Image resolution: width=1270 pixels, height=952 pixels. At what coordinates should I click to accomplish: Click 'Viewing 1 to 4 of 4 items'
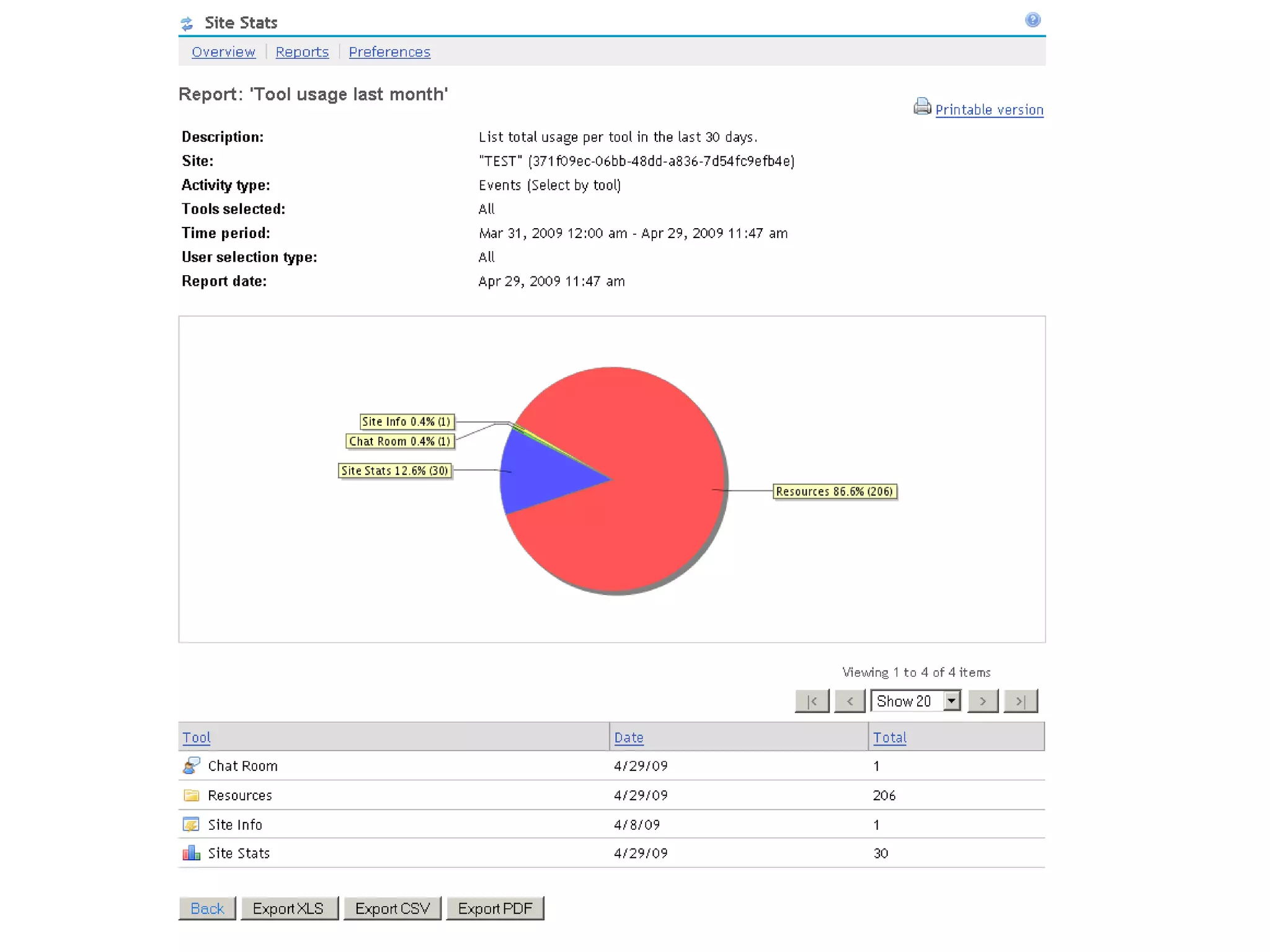[x=917, y=672]
